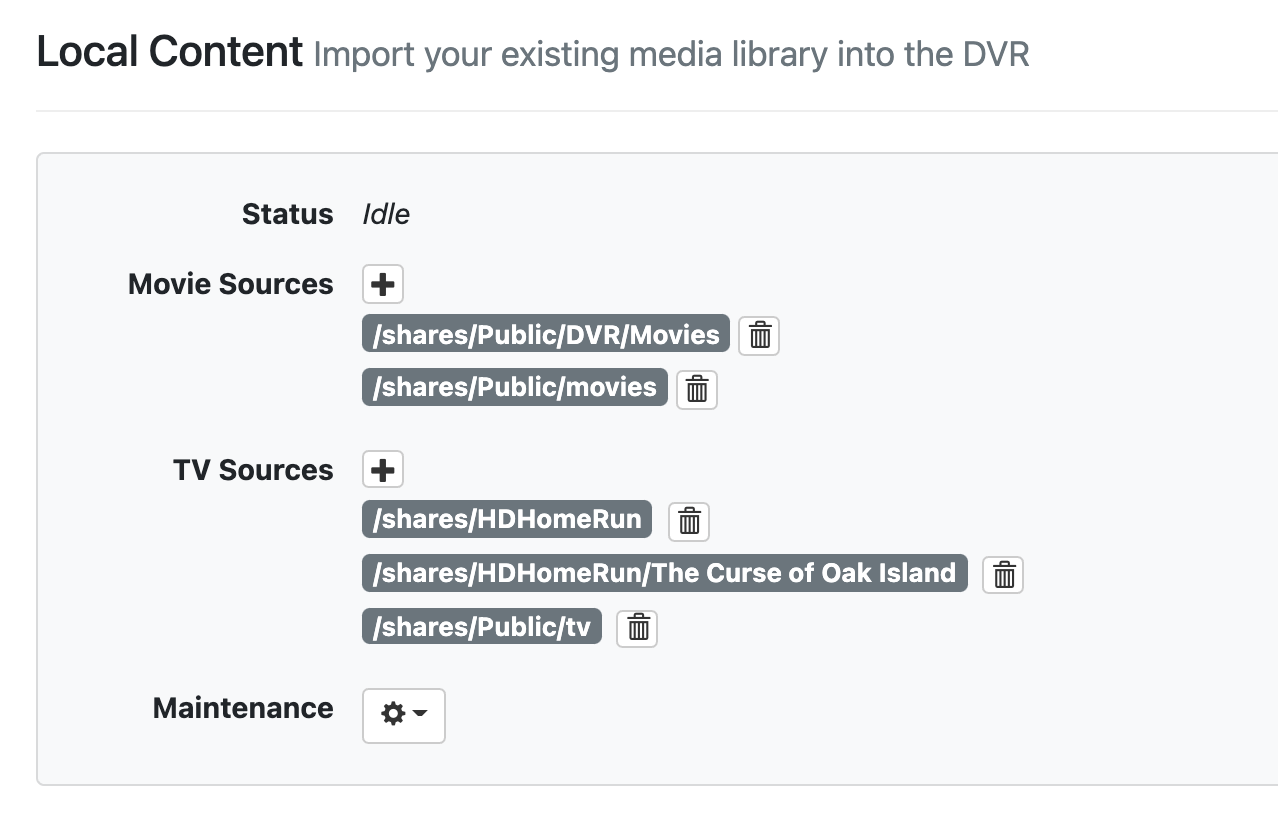Screen dimensions: 1278x834
Task: Add a new Movie Sources folder
Action: click(x=382, y=284)
